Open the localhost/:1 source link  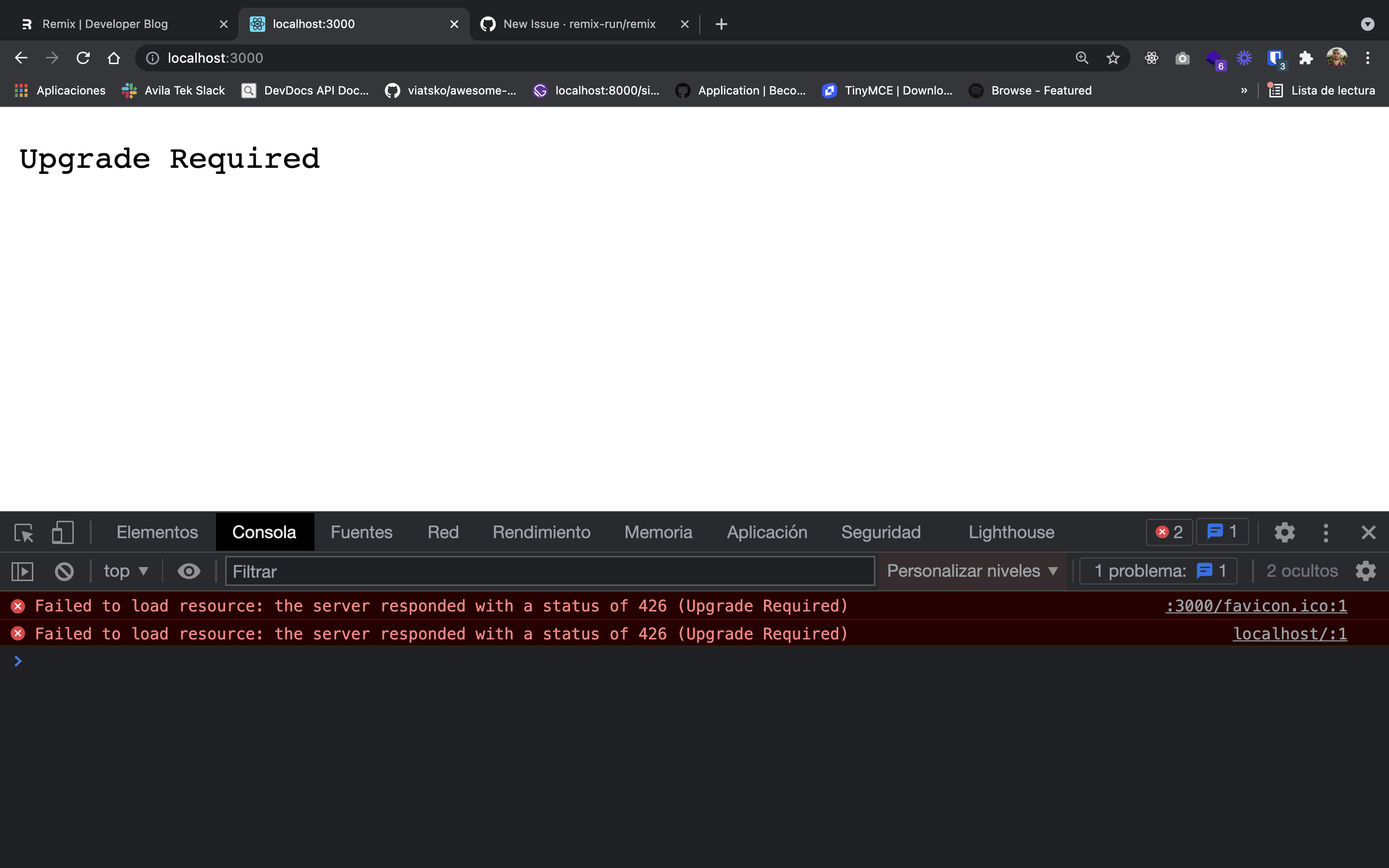tap(1289, 634)
